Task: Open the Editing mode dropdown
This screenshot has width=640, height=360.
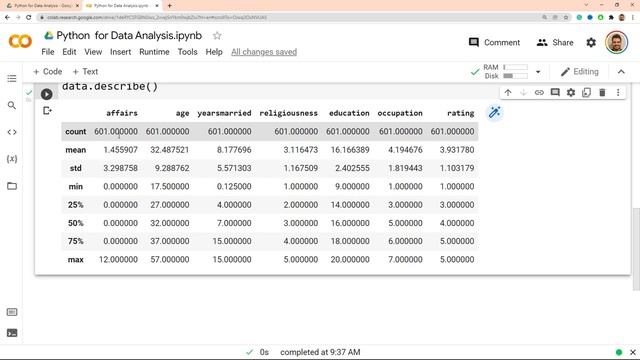Action: [x=580, y=72]
